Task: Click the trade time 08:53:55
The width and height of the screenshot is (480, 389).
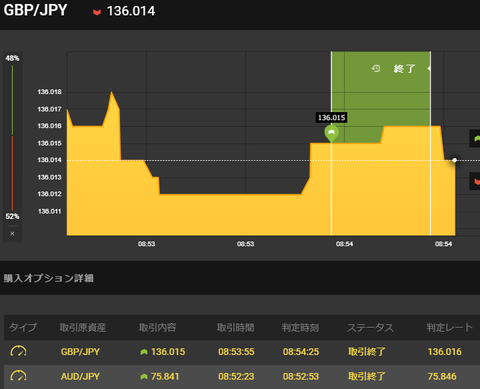Action: click(x=236, y=352)
